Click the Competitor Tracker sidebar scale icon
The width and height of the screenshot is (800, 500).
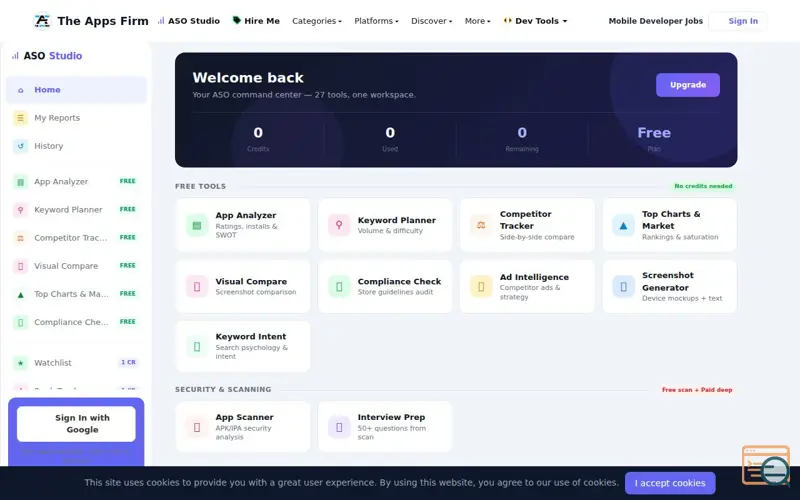coord(20,238)
